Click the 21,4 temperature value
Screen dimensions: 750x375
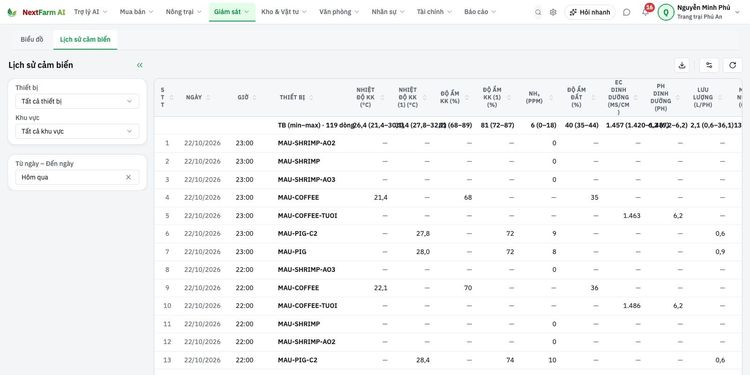click(x=381, y=198)
